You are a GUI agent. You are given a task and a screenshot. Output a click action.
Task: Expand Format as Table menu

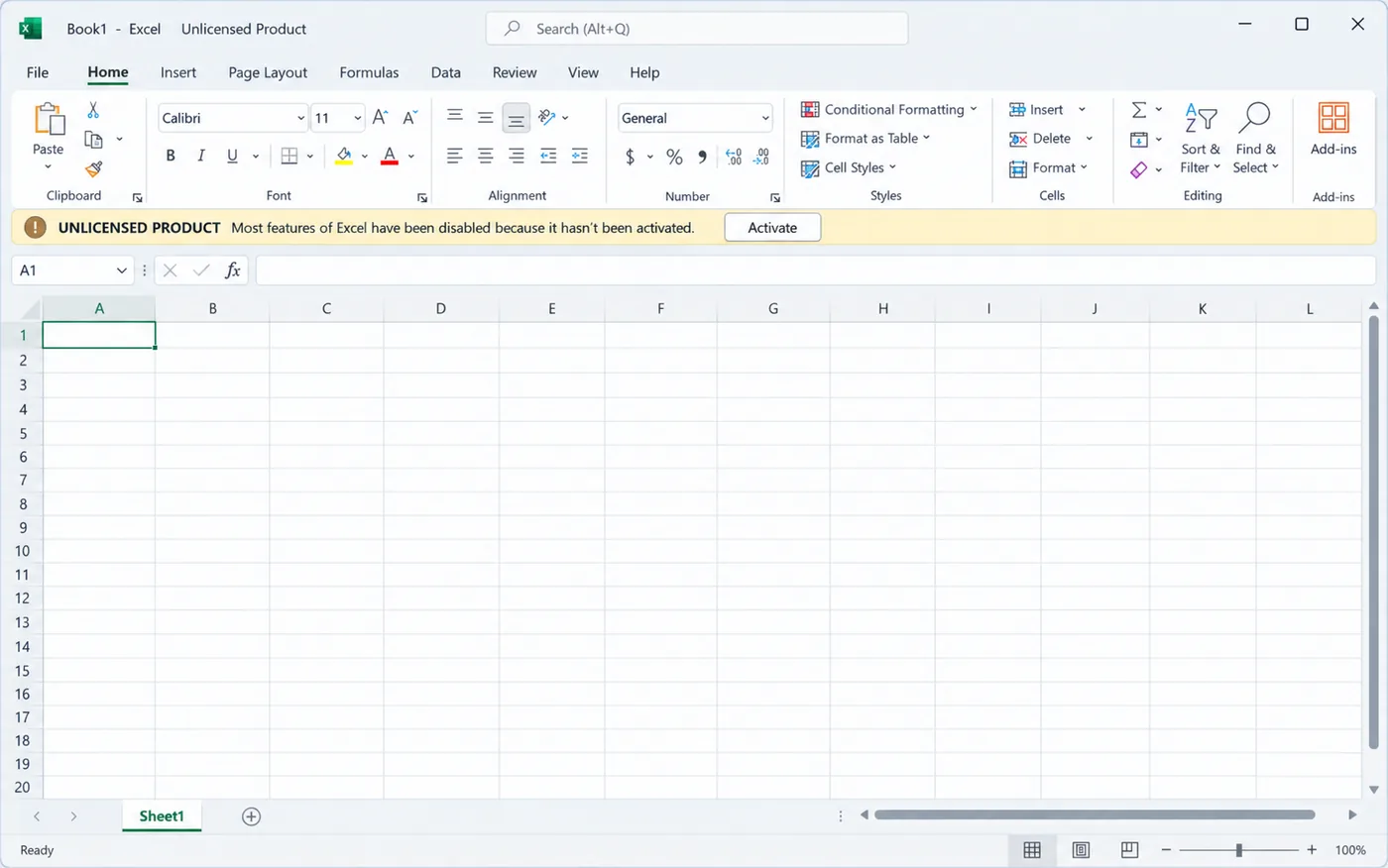coord(866,138)
